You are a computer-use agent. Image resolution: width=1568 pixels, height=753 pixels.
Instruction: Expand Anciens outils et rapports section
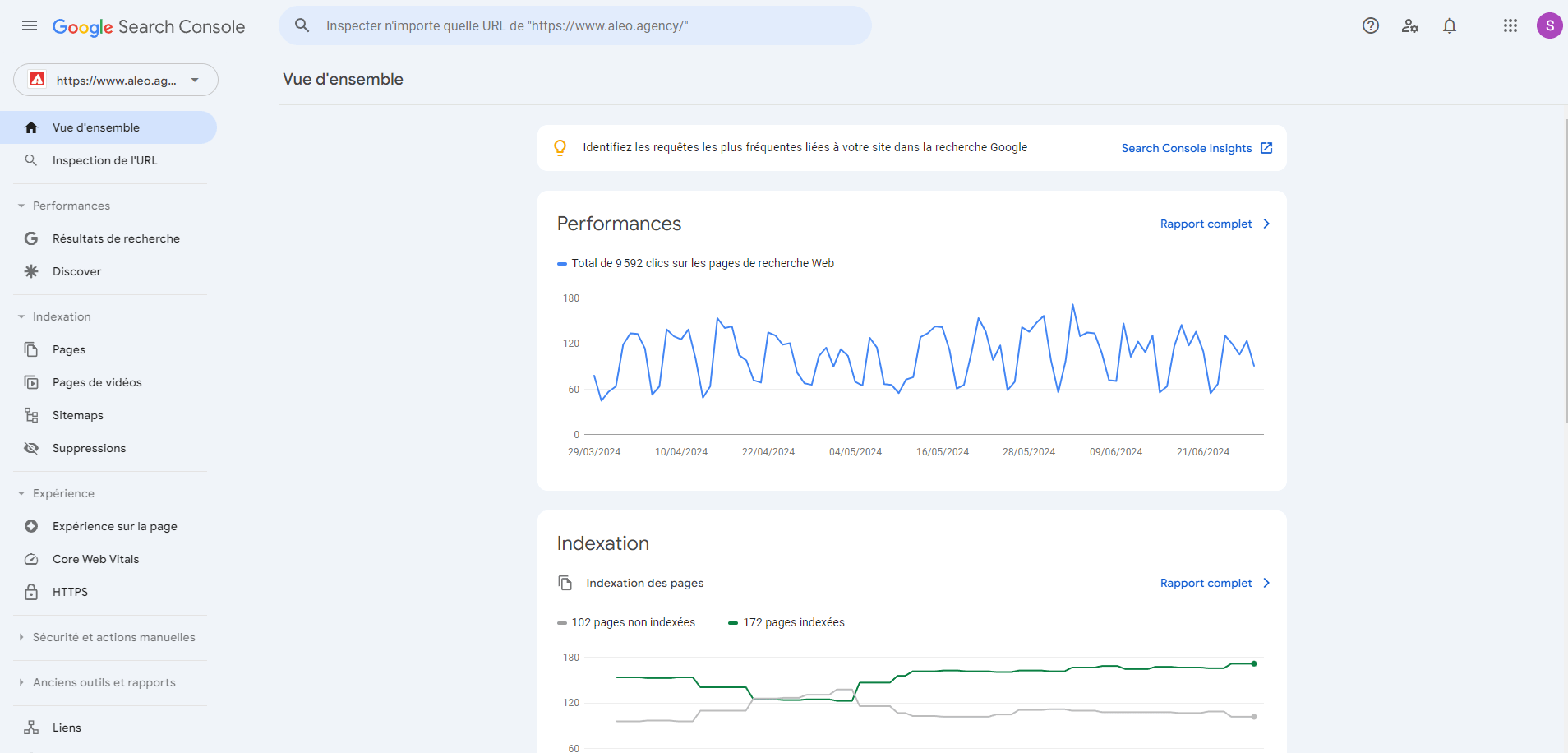click(x=21, y=682)
